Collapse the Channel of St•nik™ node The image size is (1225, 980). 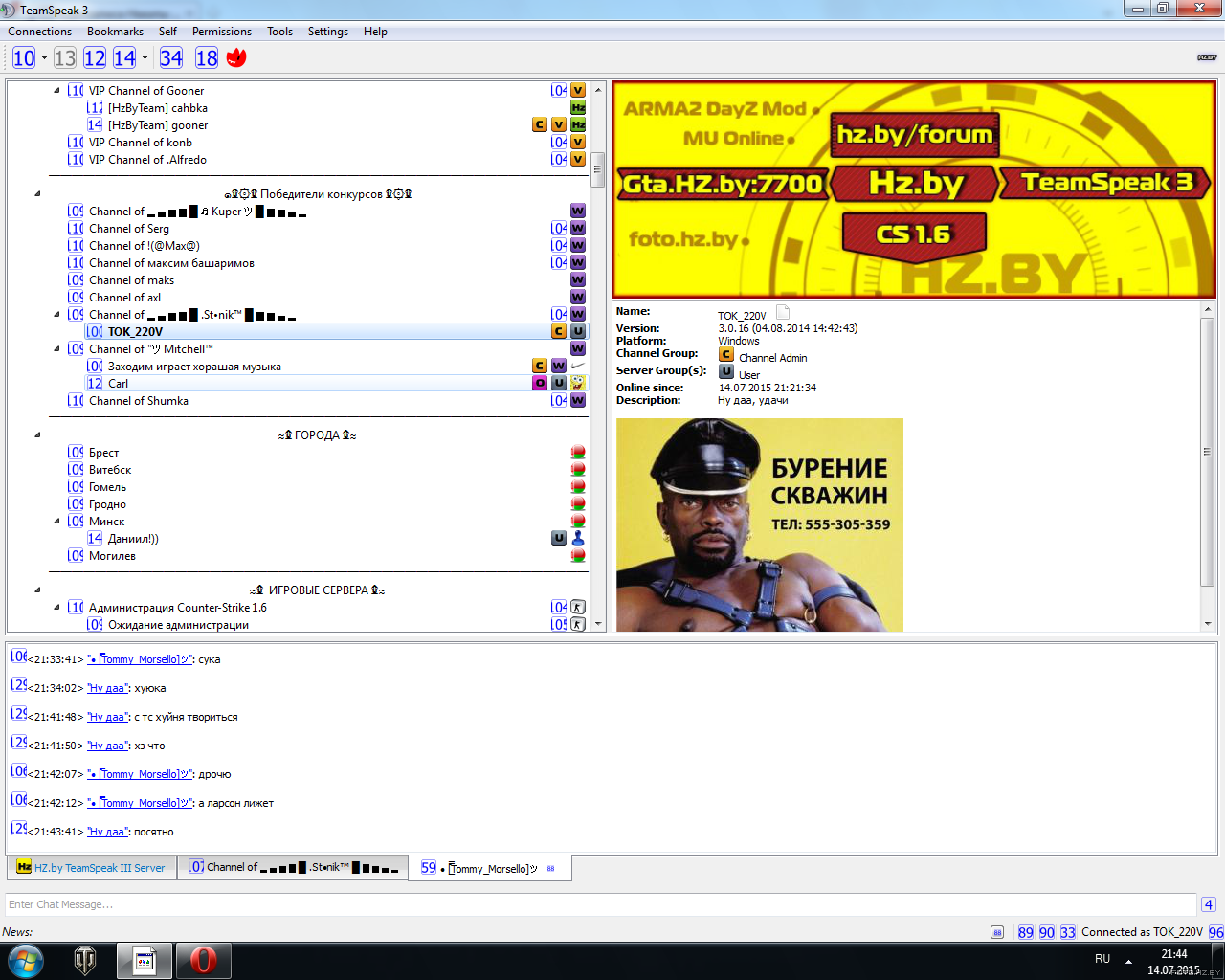[56, 315]
